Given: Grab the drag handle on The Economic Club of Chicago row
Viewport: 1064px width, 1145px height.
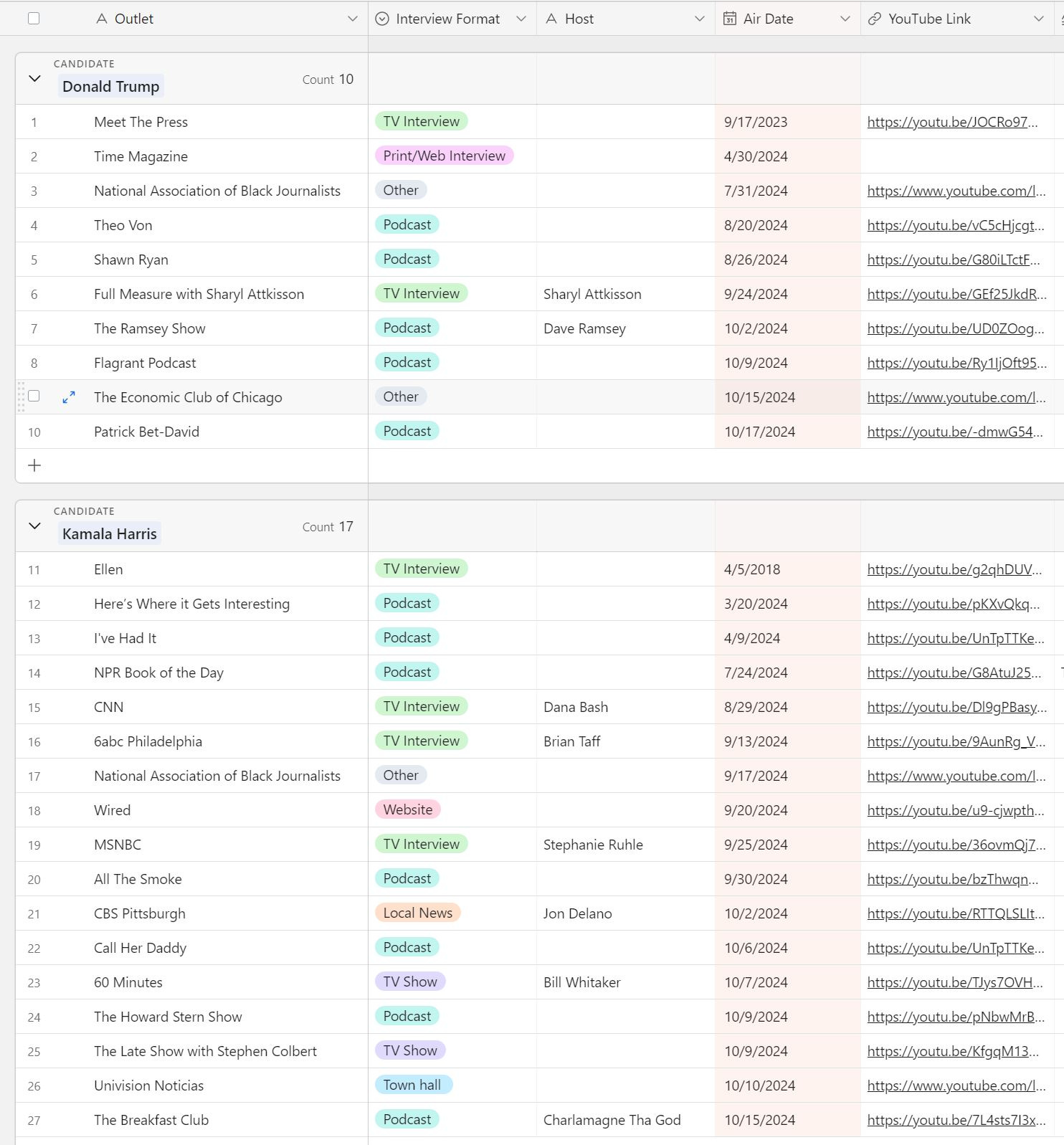Looking at the screenshot, I should coord(21,396).
